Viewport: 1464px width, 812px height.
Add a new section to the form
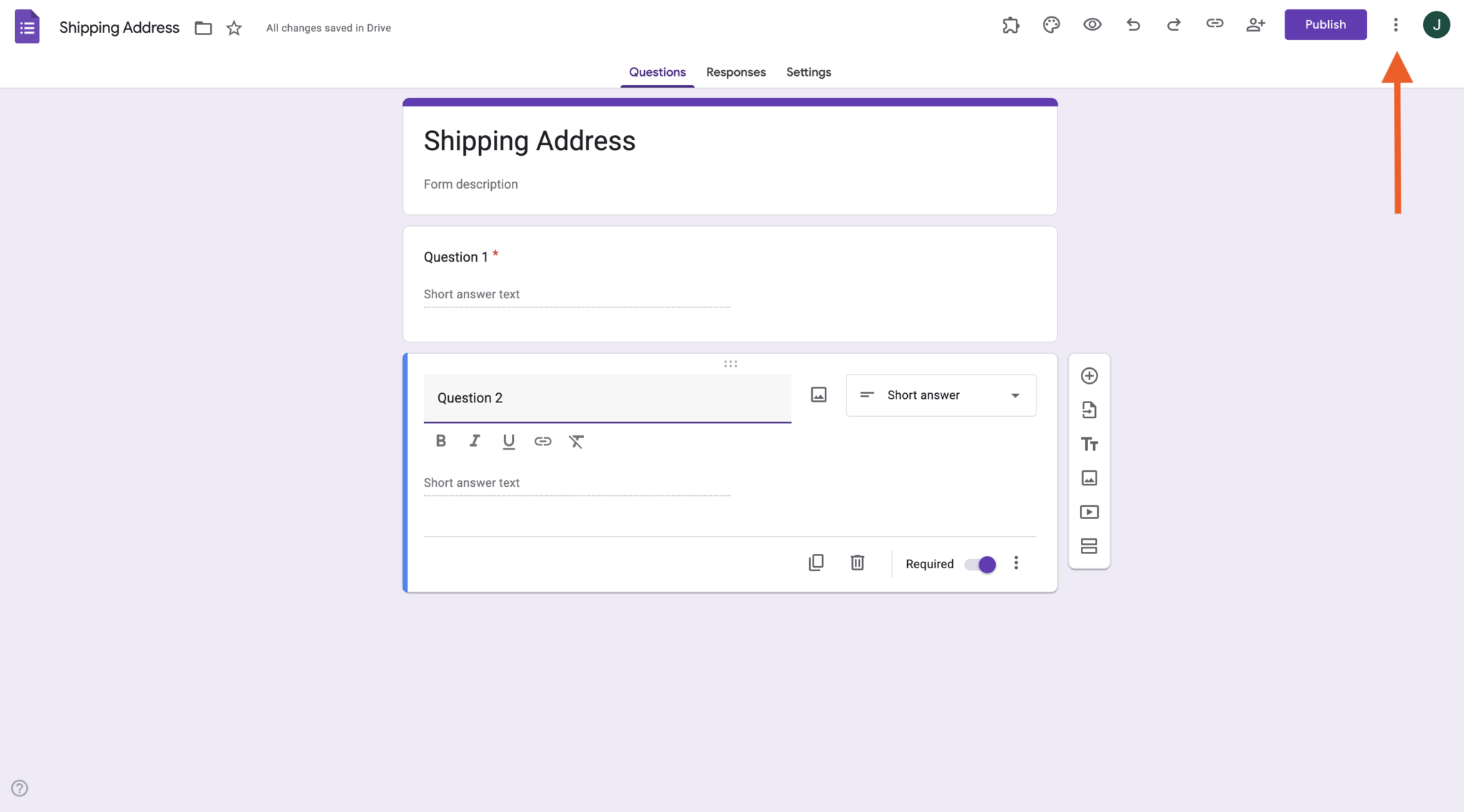(1089, 546)
